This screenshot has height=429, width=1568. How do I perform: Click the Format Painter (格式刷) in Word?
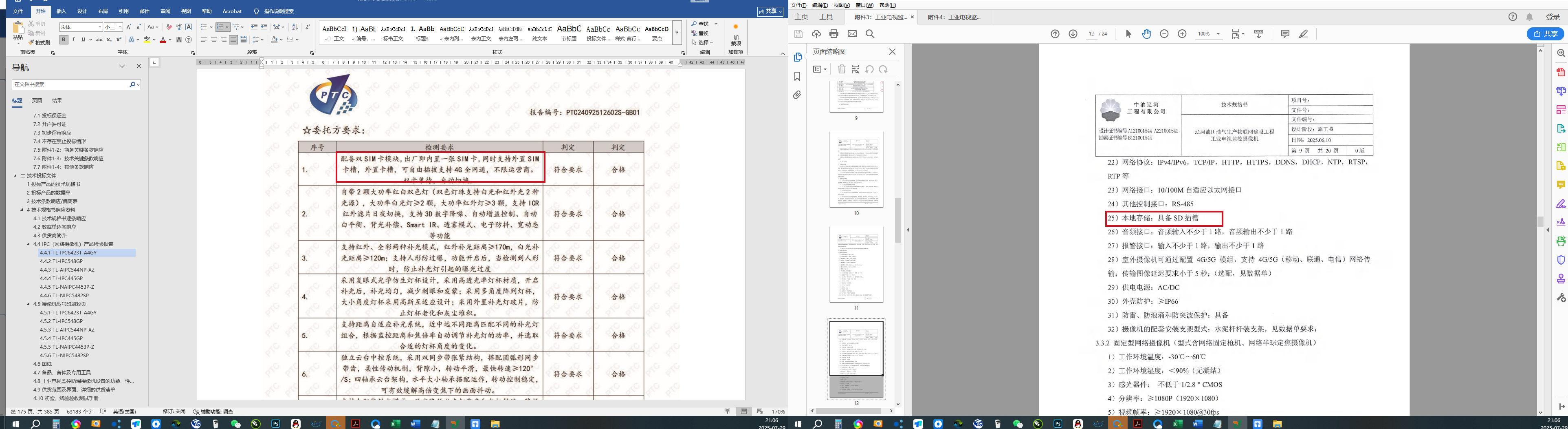[x=39, y=43]
